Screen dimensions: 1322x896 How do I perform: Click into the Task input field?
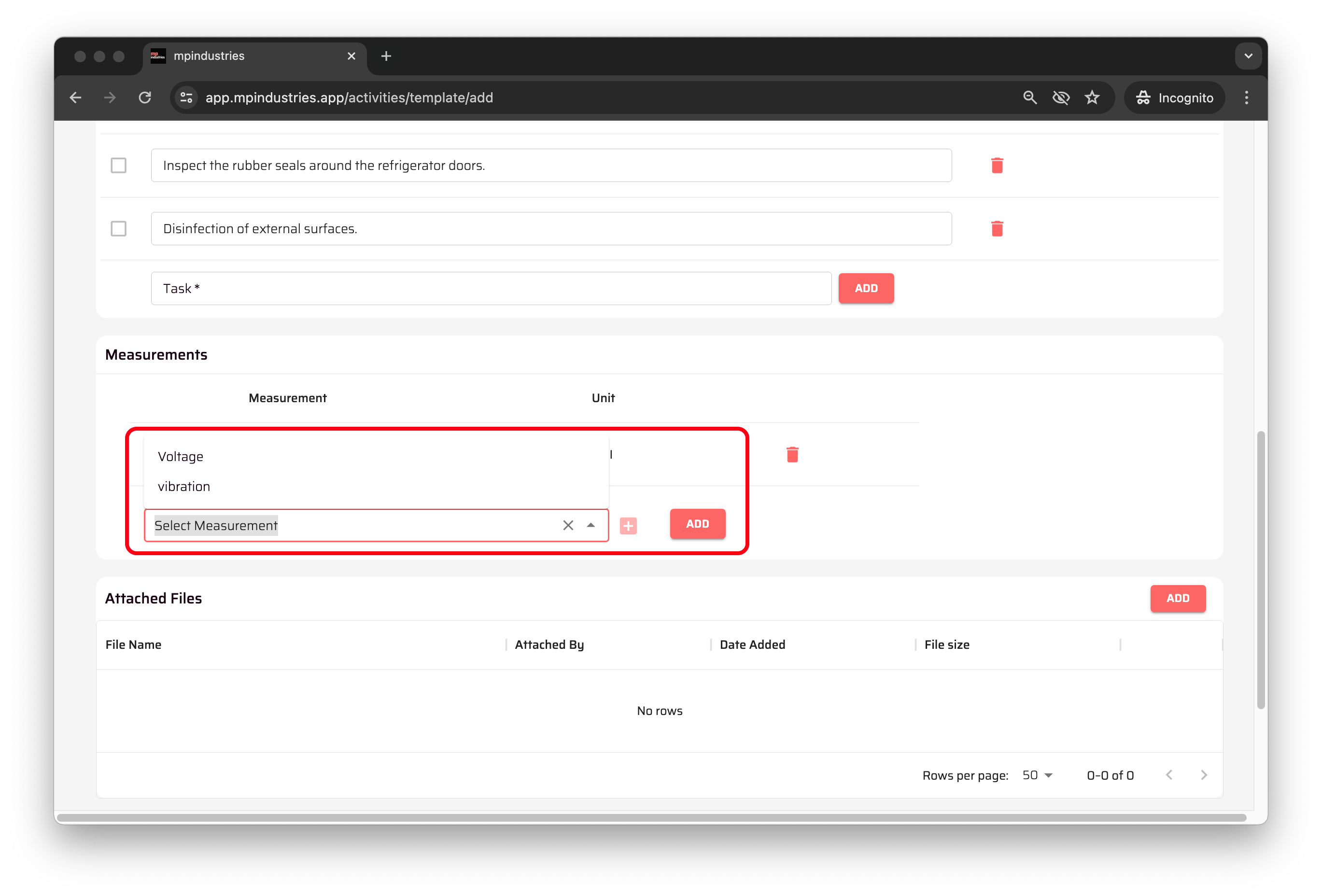click(491, 288)
